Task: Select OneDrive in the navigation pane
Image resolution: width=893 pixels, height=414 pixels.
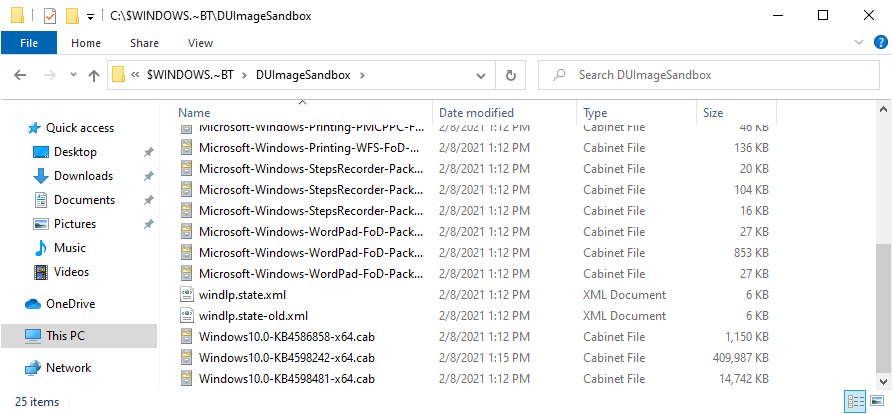Action: click(x=70, y=304)
